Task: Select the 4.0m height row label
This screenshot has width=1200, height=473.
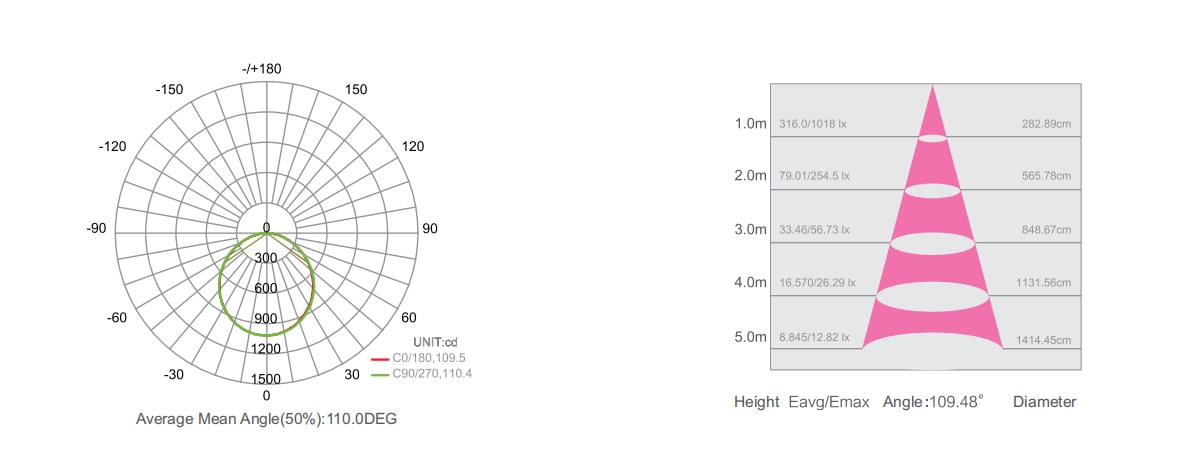Action: (x=750, y=282)
